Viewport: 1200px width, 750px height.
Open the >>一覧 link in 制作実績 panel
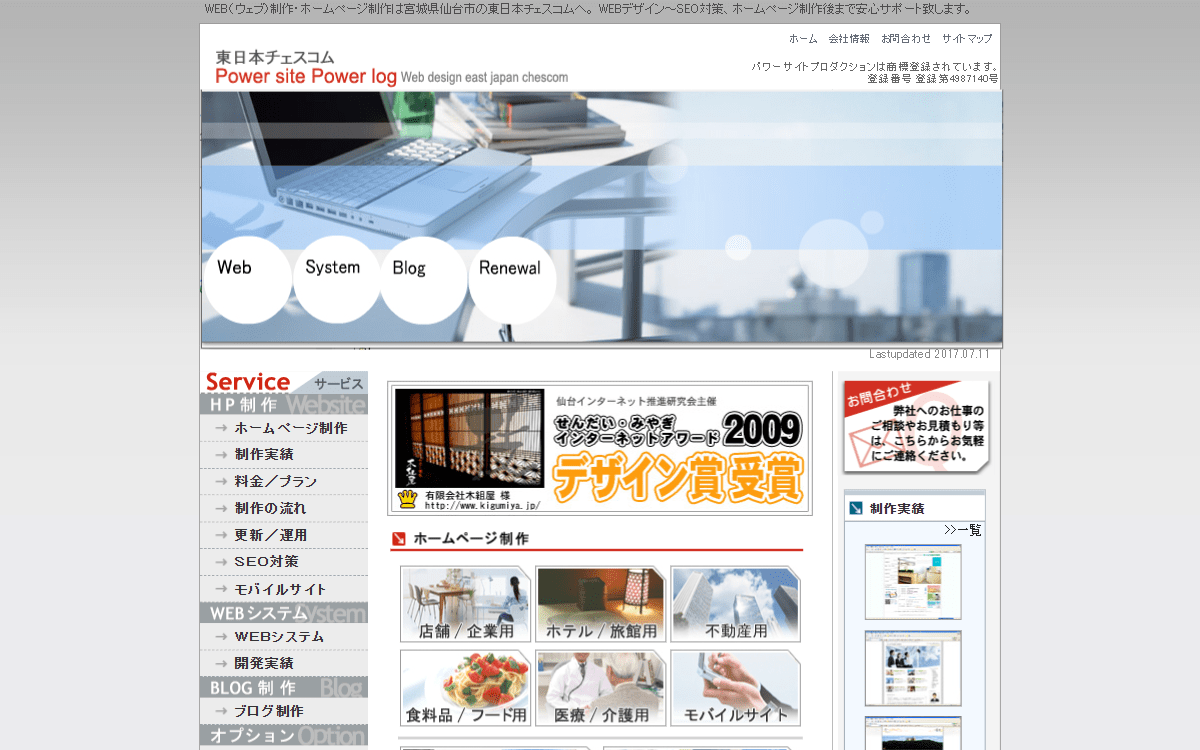963,530
